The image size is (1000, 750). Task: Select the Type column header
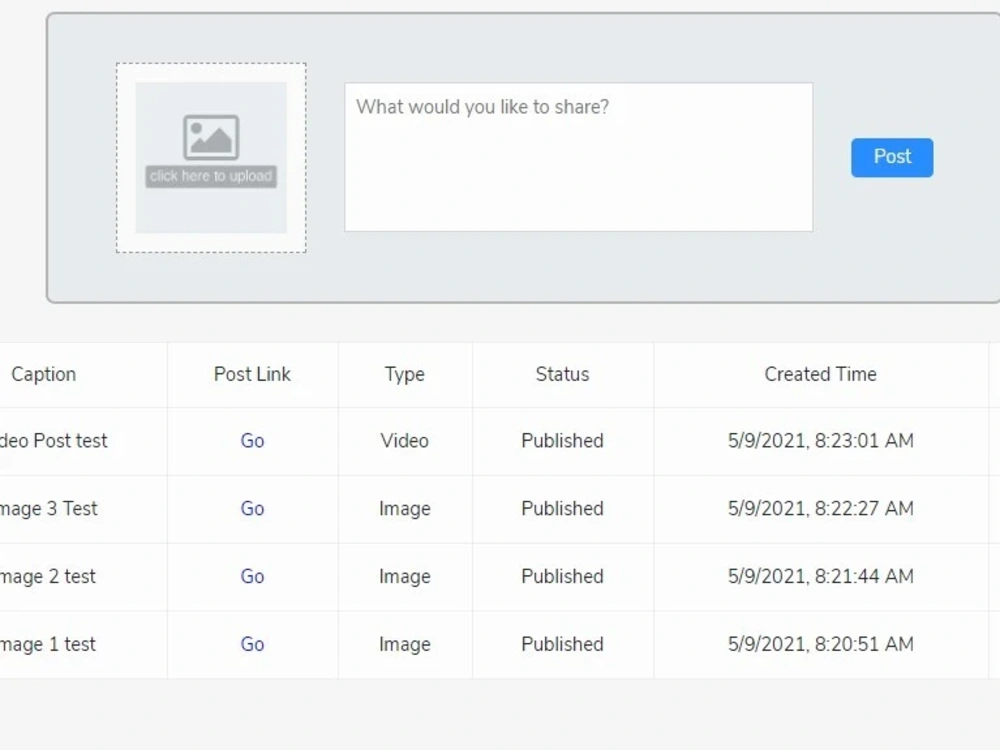tap(404, 374)
